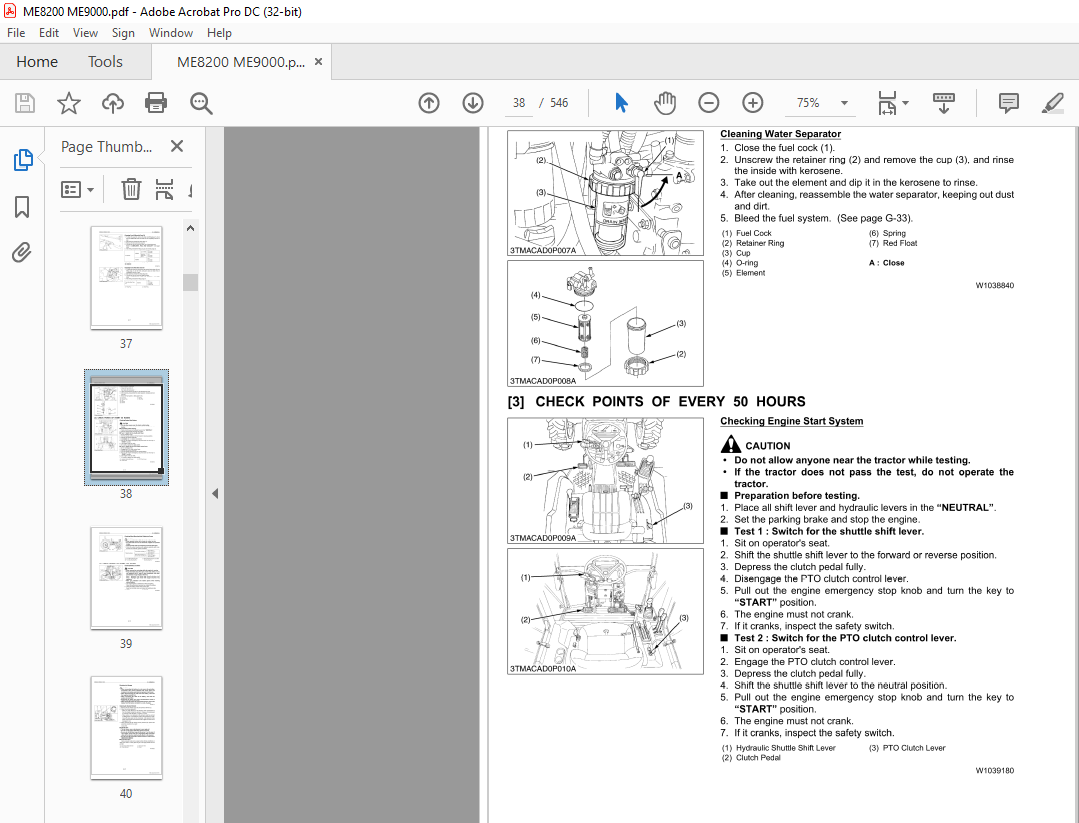1079x823 pixels.
Task: Open the 75% zoom level dropdown
Action: [844, 103]
